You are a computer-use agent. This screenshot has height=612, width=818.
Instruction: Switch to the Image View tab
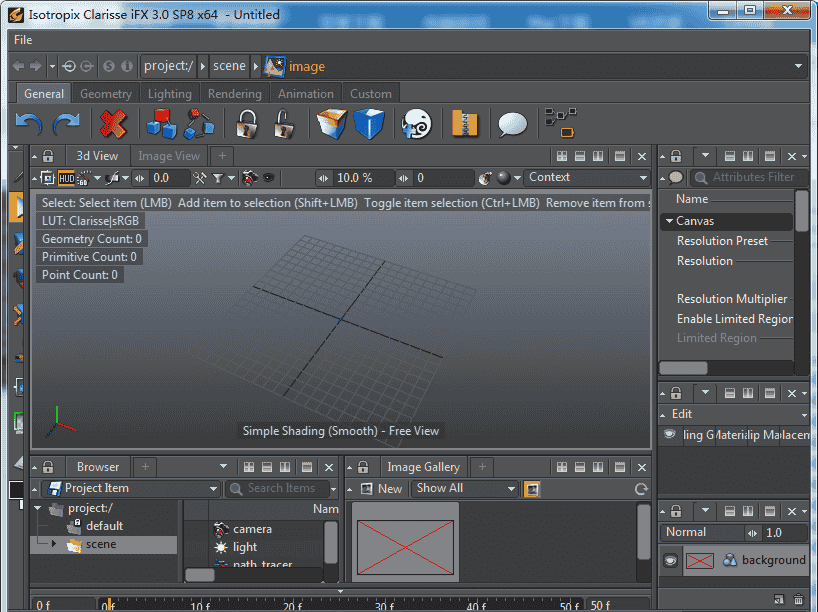pos(168,155)
